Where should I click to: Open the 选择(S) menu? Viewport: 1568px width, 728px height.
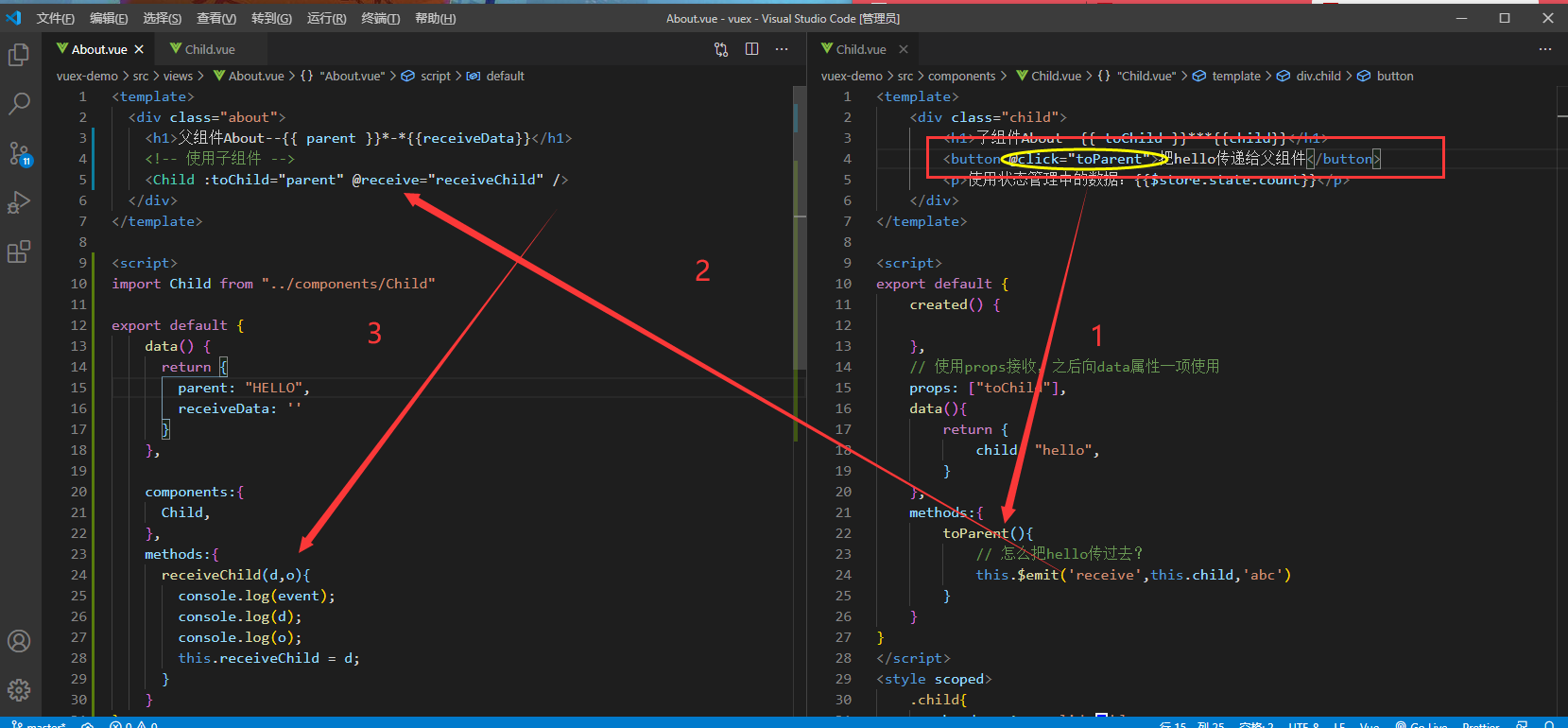[x=163, y=18]
